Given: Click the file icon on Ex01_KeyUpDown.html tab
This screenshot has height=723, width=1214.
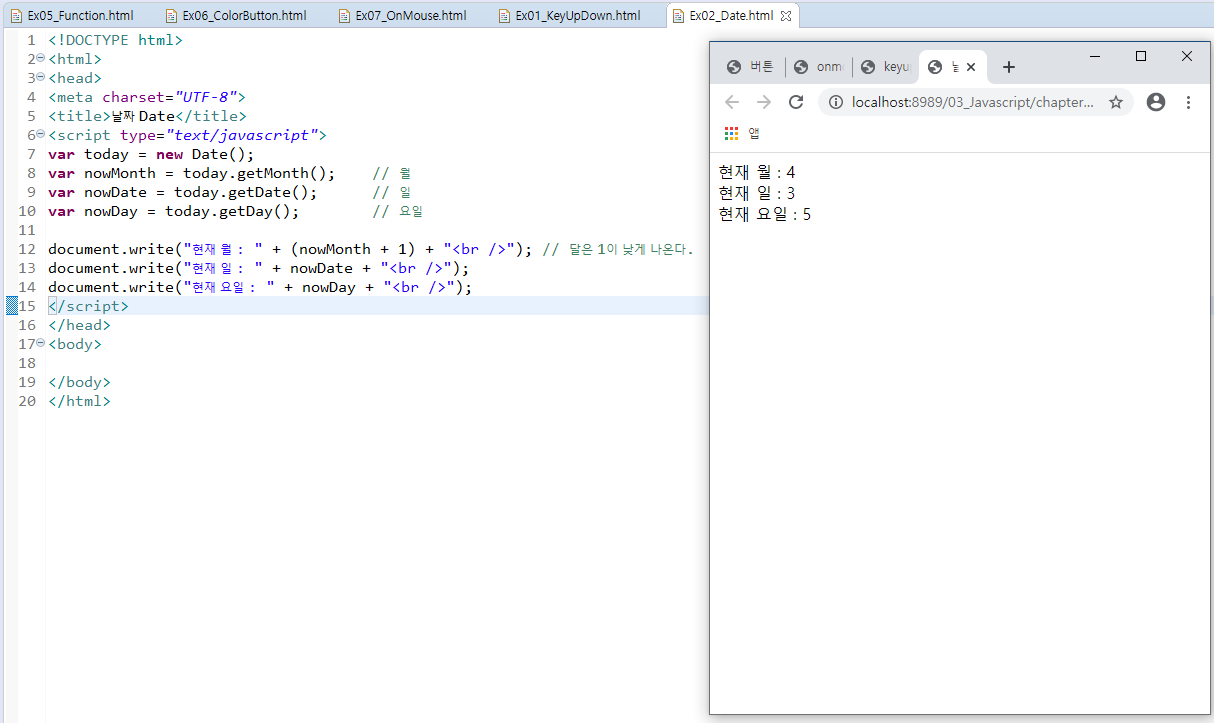Looking at the screenshot, I should [504, 16].
